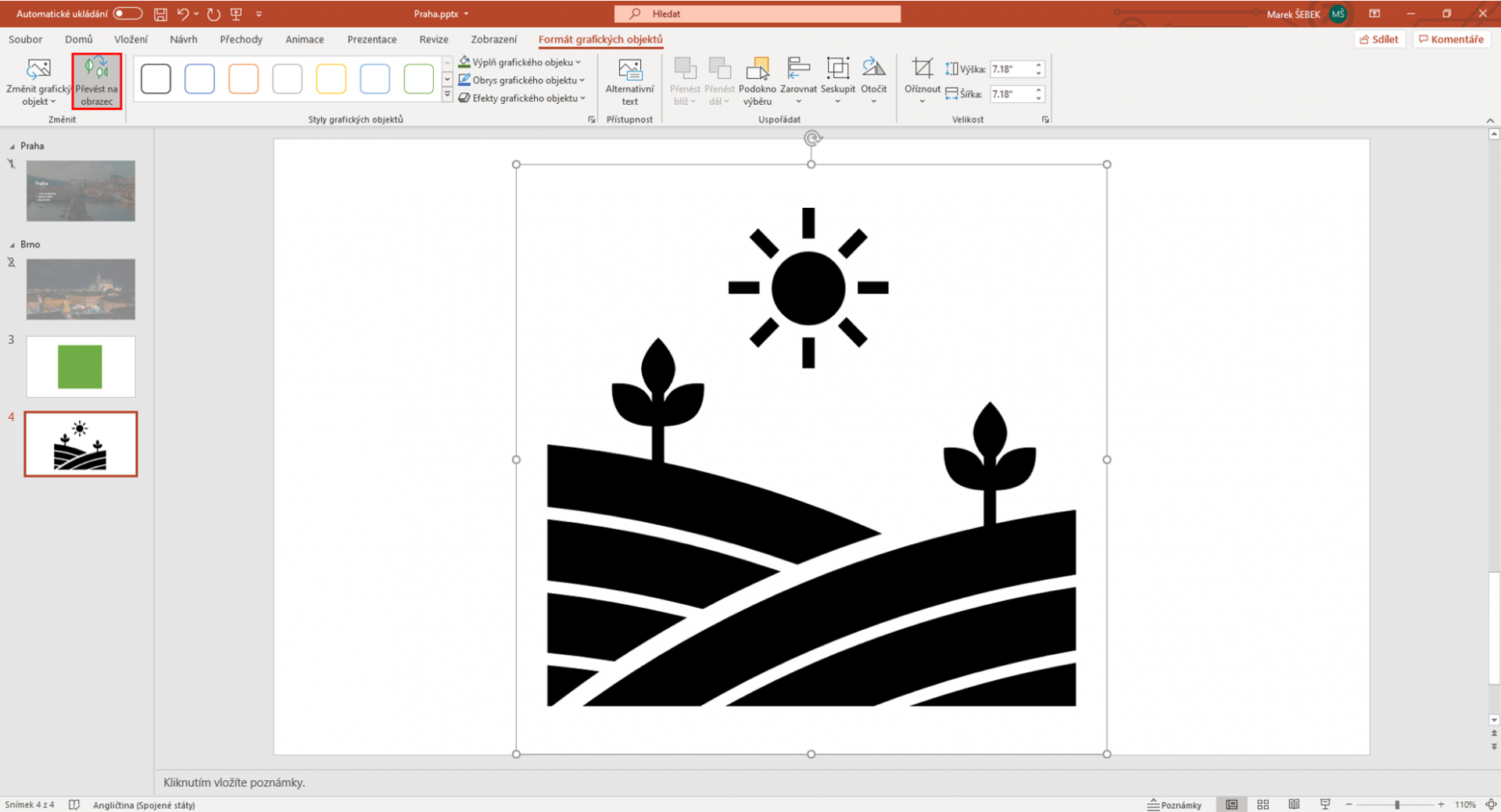Image resolution: width=1501 pixels, height=812 pixels.
Task: Open Komentáře
Action: (x=1452, y=38)
